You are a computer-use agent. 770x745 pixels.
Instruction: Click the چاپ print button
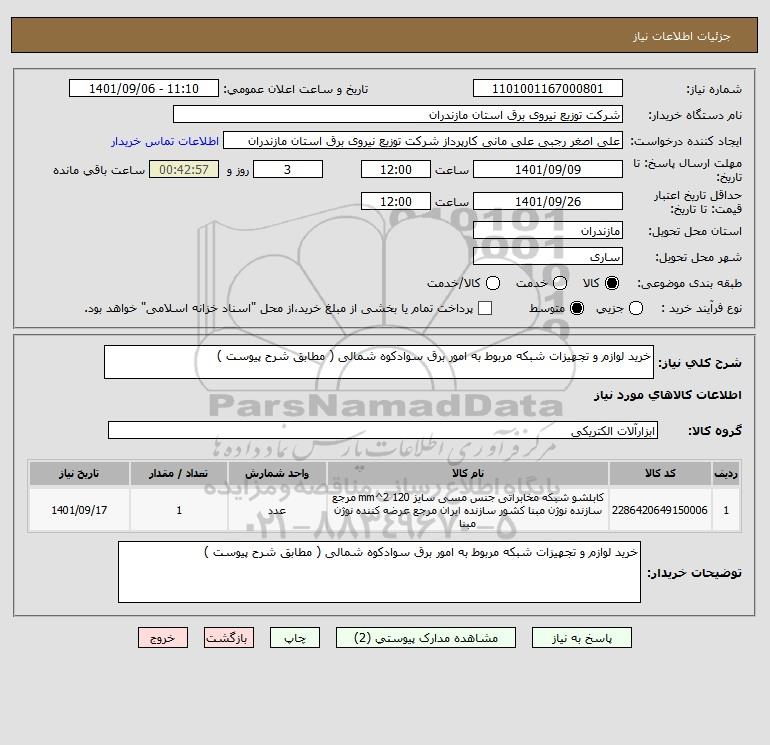tap(295, 637)
